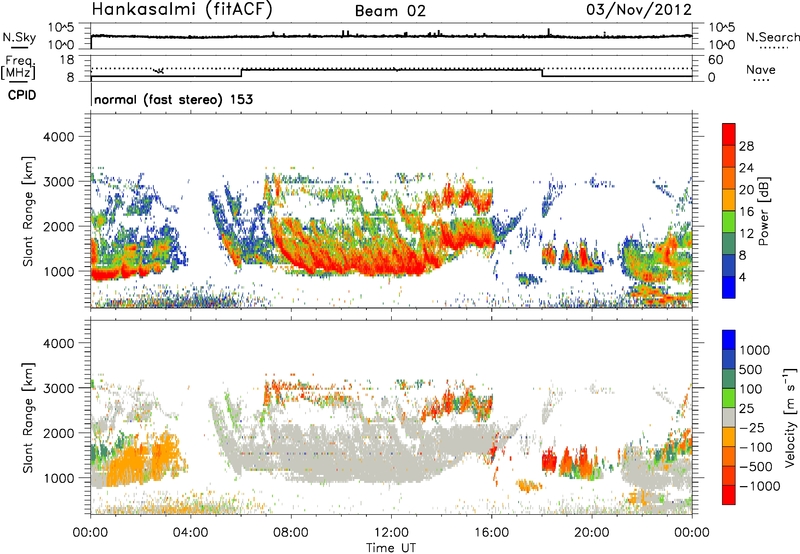The height and width of the screenshot is (554, 800).
Task: Click the 16:00 time tick label
Action: tap(491, 533)
